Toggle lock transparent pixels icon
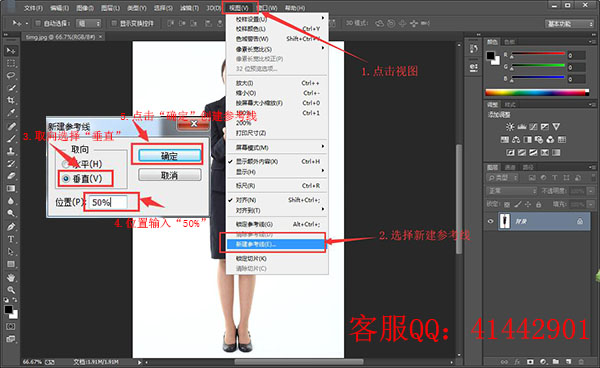This screenshot has width=600, height=368. [x=507, y=205]
